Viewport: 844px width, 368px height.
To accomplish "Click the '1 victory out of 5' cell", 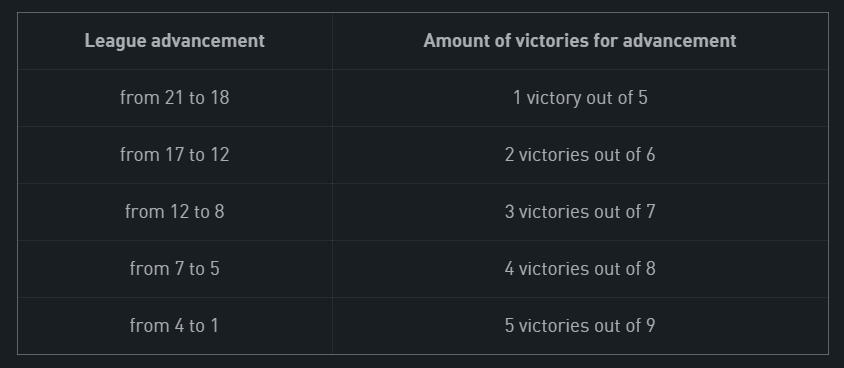I will coord(580,98).
